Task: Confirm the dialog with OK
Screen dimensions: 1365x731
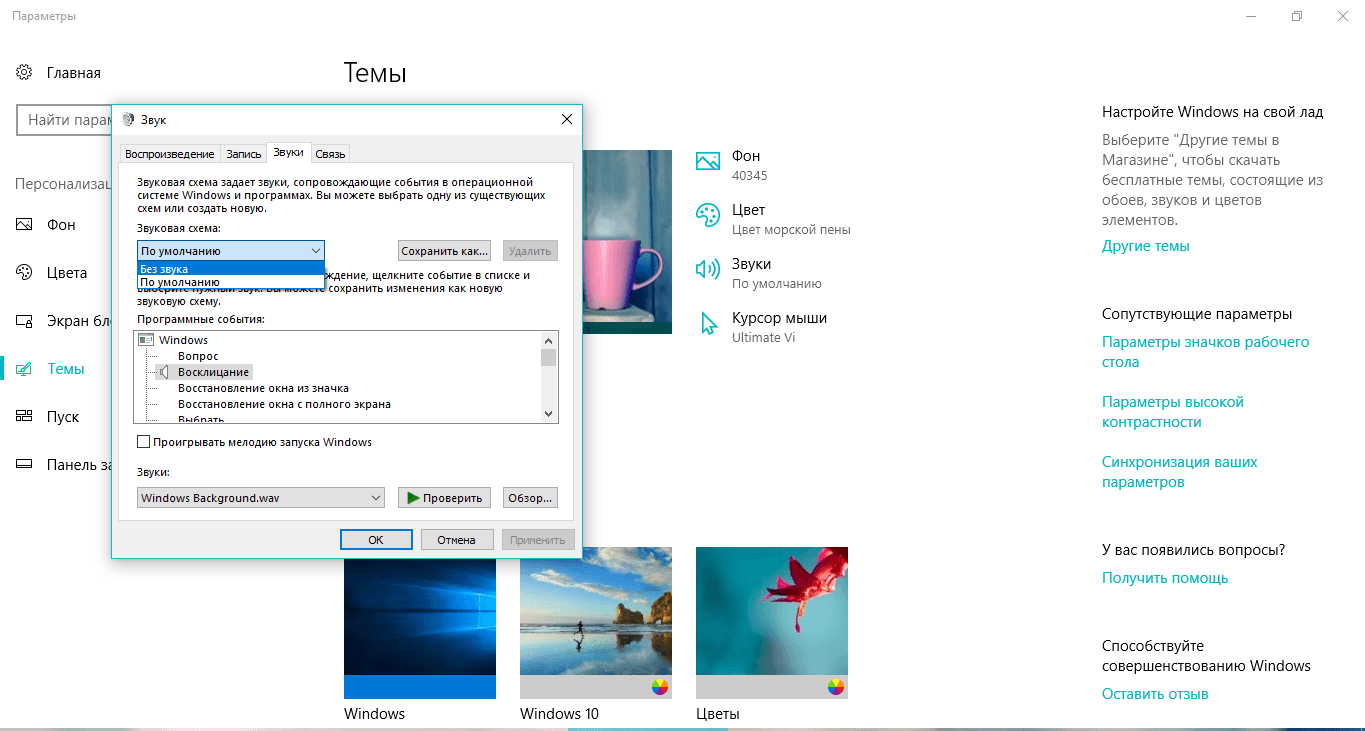Action: coord(376,539)
